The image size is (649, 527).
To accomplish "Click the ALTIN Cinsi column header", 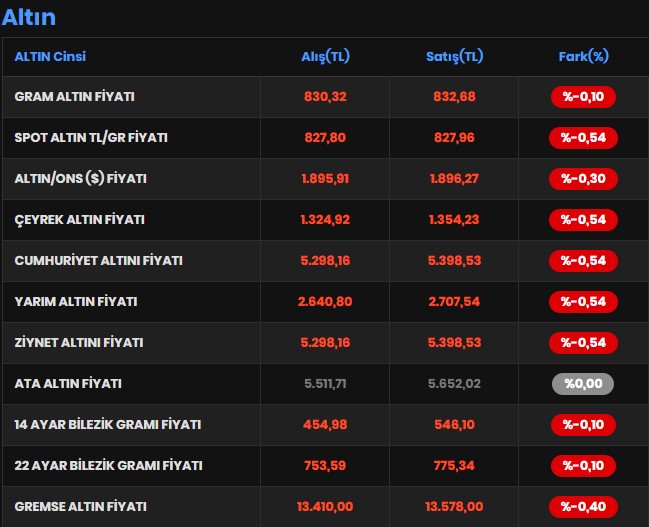I will [50, 57].
